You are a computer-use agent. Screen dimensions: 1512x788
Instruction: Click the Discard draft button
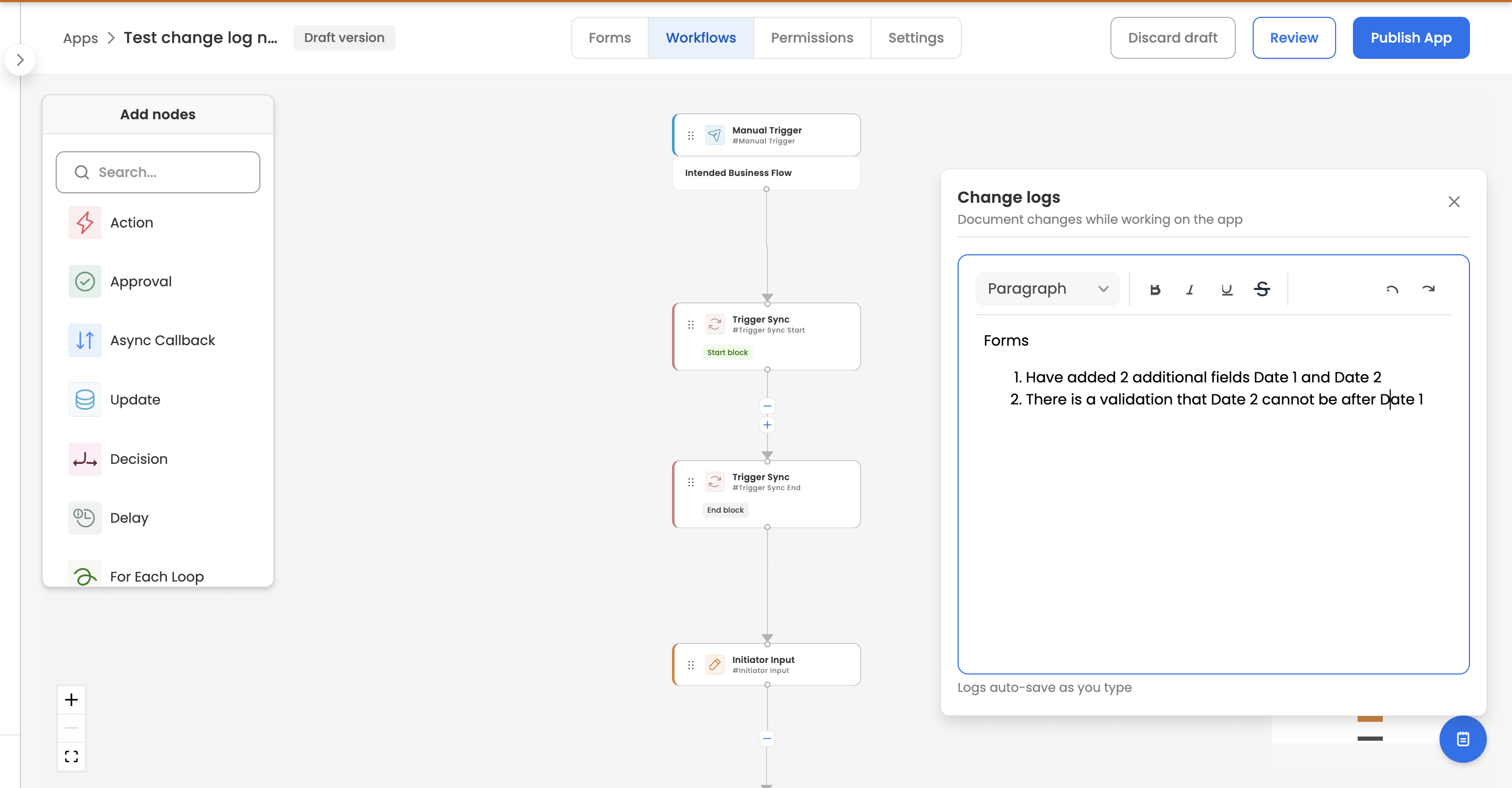1172,38
